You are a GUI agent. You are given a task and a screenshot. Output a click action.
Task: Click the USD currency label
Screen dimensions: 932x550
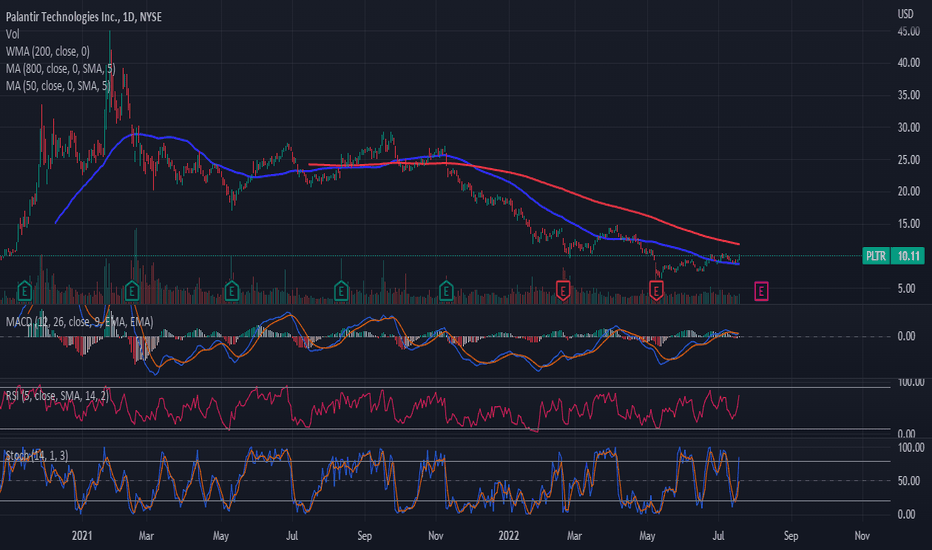[905, 14]
